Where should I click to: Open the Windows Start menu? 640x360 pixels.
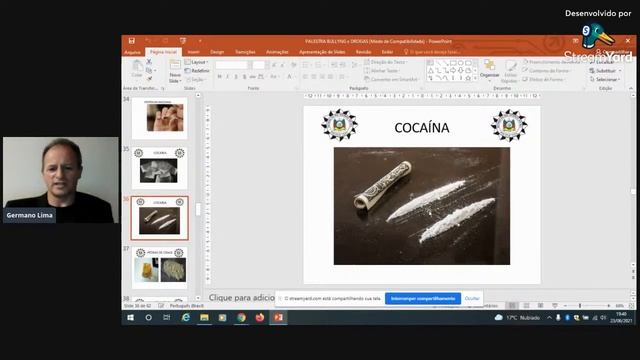(131, 318)
